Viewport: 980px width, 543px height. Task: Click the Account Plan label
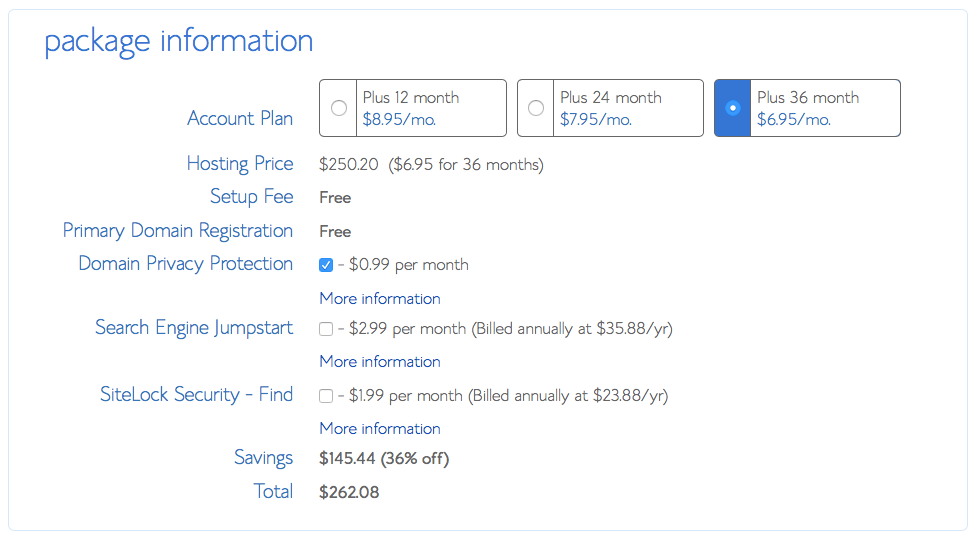(x=240, y=118)
